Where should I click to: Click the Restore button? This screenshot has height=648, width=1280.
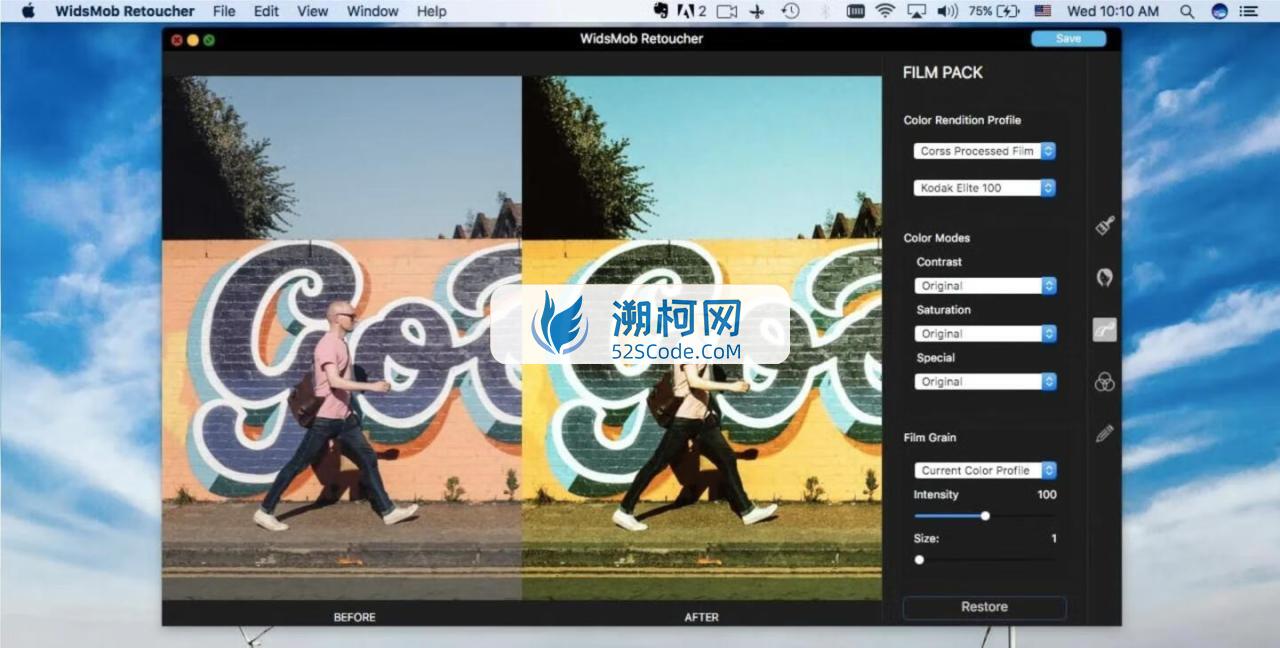coord(984,607)
